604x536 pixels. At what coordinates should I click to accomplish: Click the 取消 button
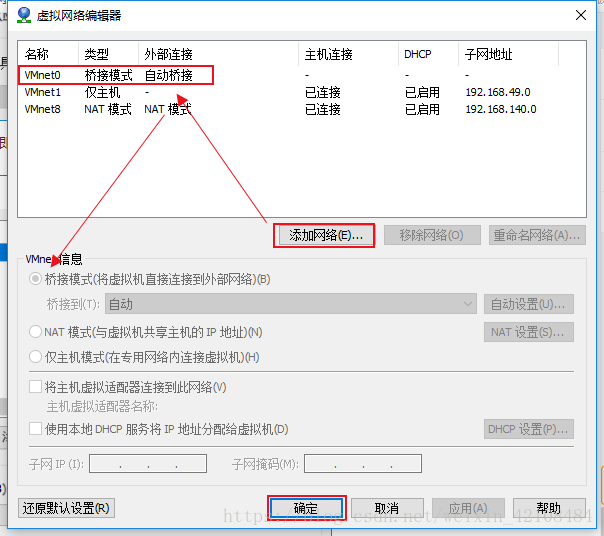click(x=387, y=508)
